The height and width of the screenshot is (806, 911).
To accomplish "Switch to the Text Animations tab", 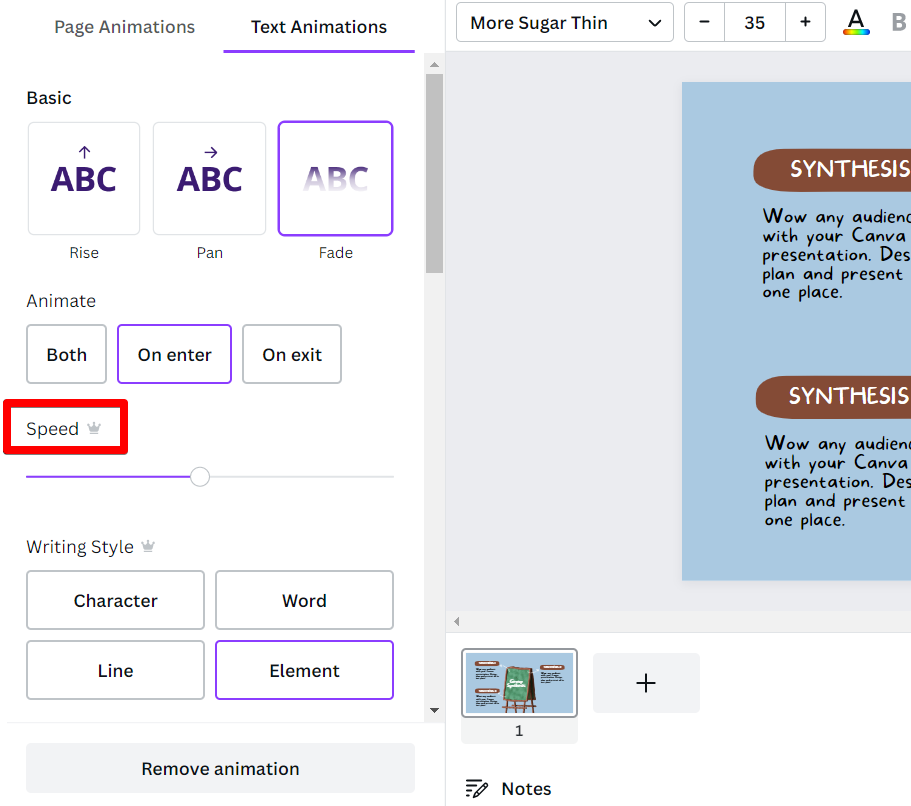I will [319, 27].
